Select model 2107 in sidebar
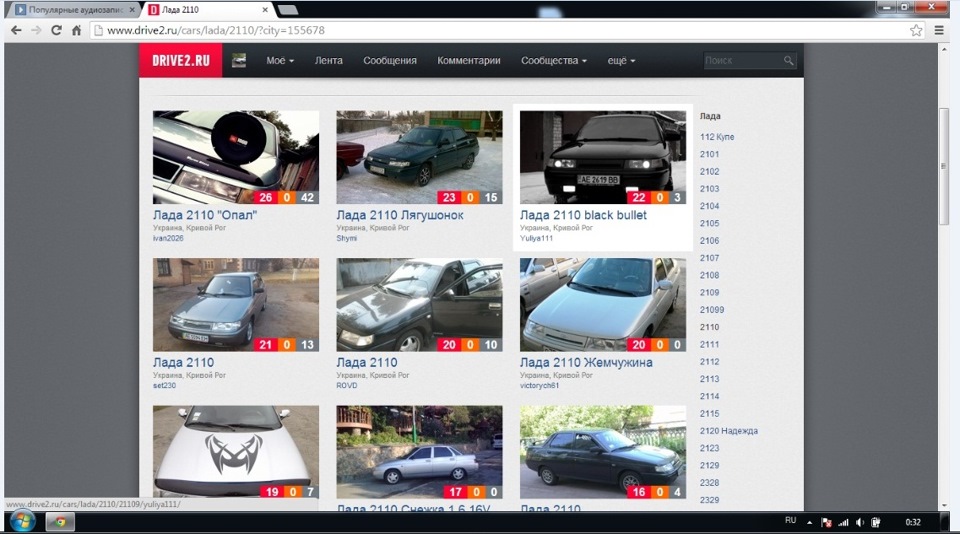This screenshot has width=960, height=534. pyautogui.click(x=710, y=258)
